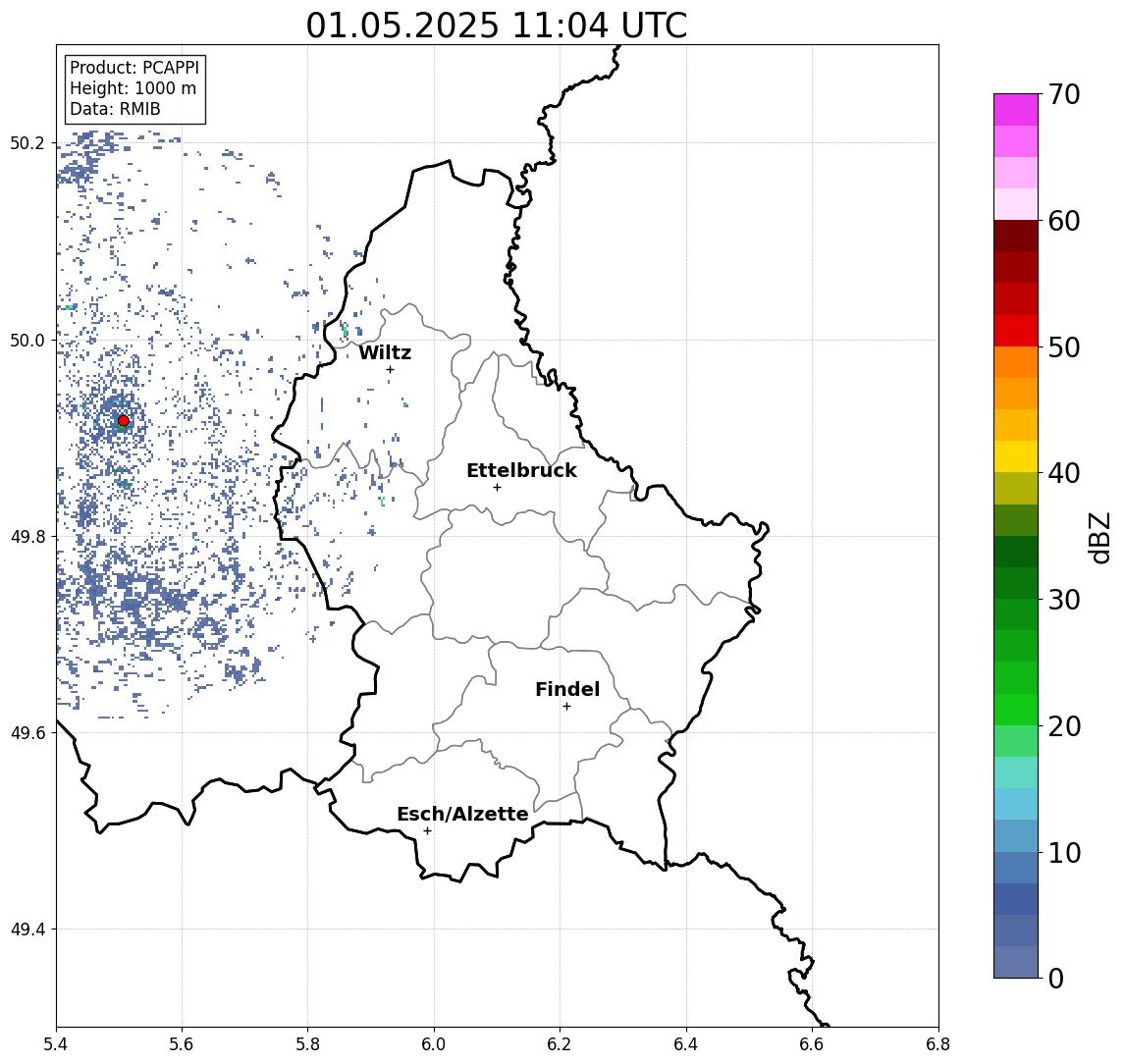Pick the magenta top colorbar band

point(1016,110)
